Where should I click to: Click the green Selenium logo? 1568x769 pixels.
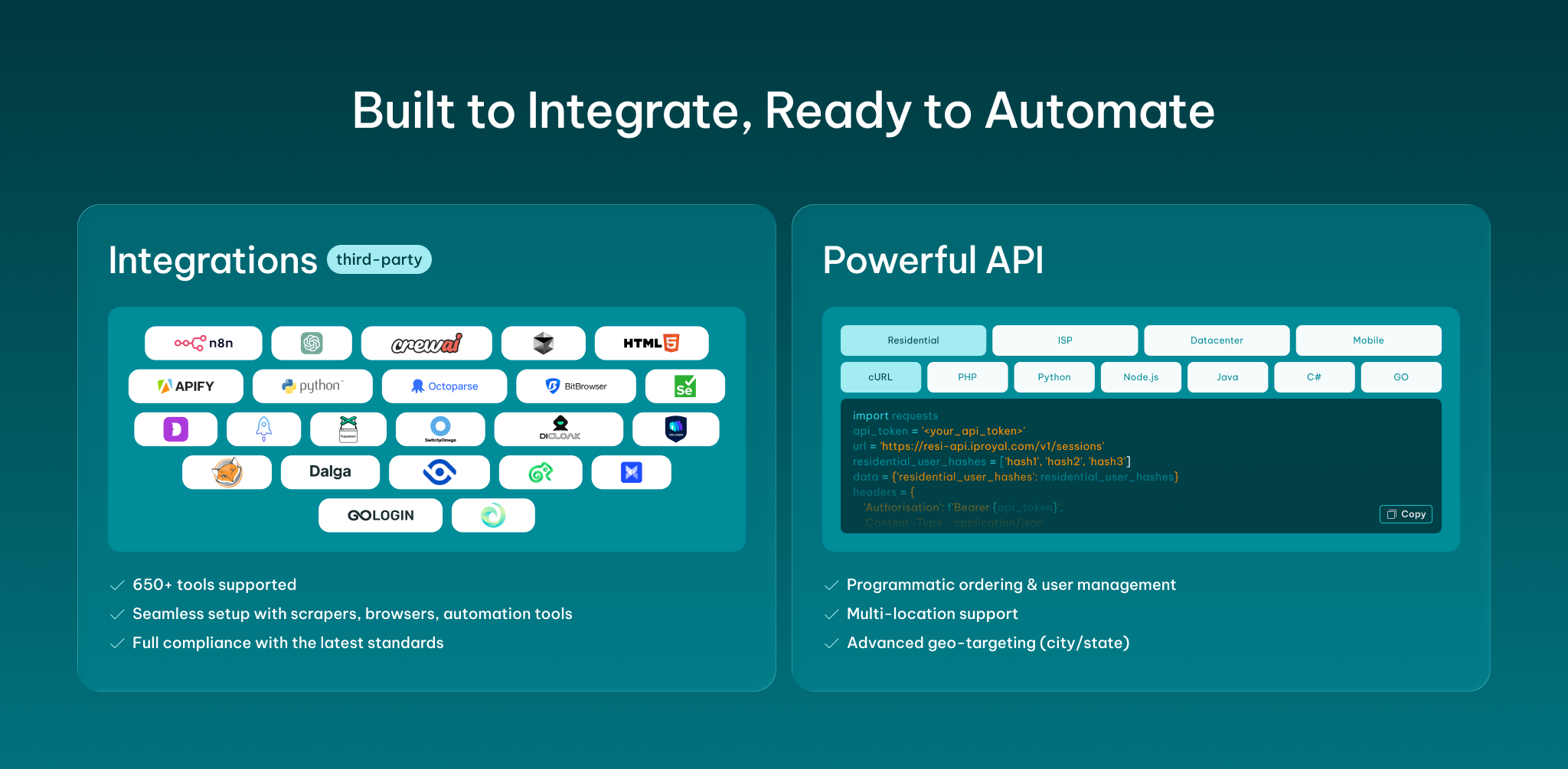tap(685, 386)
